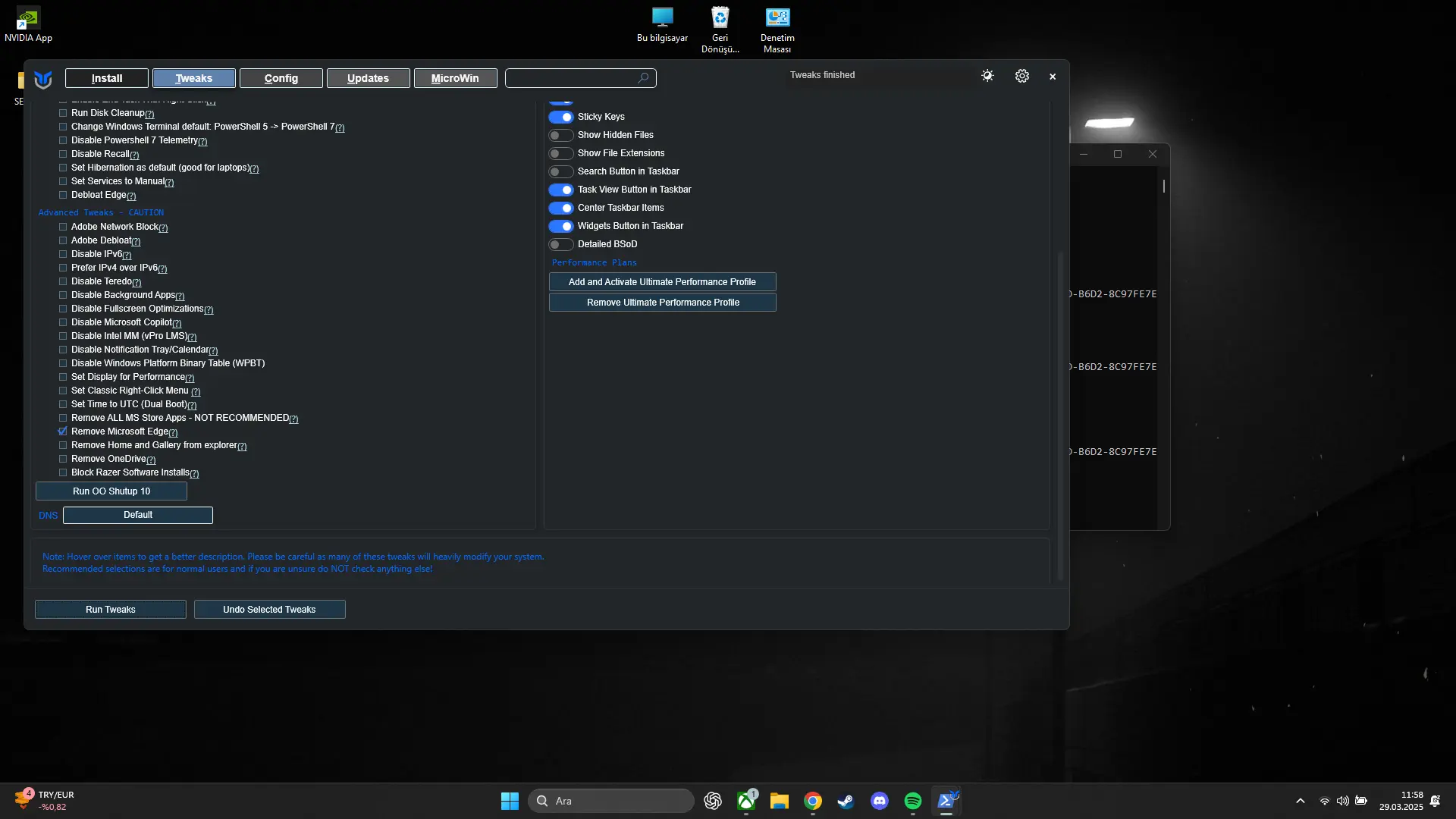Click the WinUtil window vertical scrollbar
Image resolution: width=1456 pixels, height=819 pixels.
(x=1061, y=416)
